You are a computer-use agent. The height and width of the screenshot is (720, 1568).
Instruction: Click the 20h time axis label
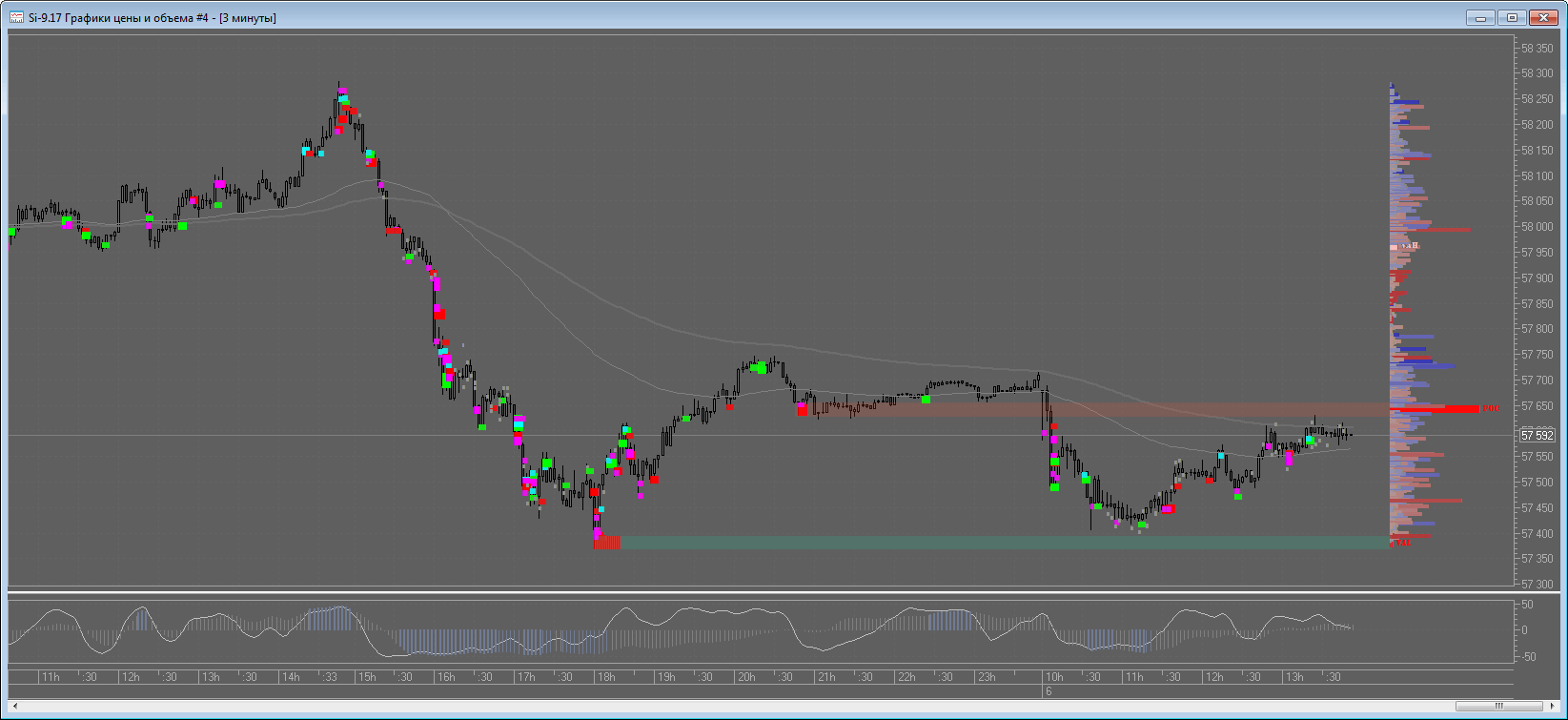744,677
